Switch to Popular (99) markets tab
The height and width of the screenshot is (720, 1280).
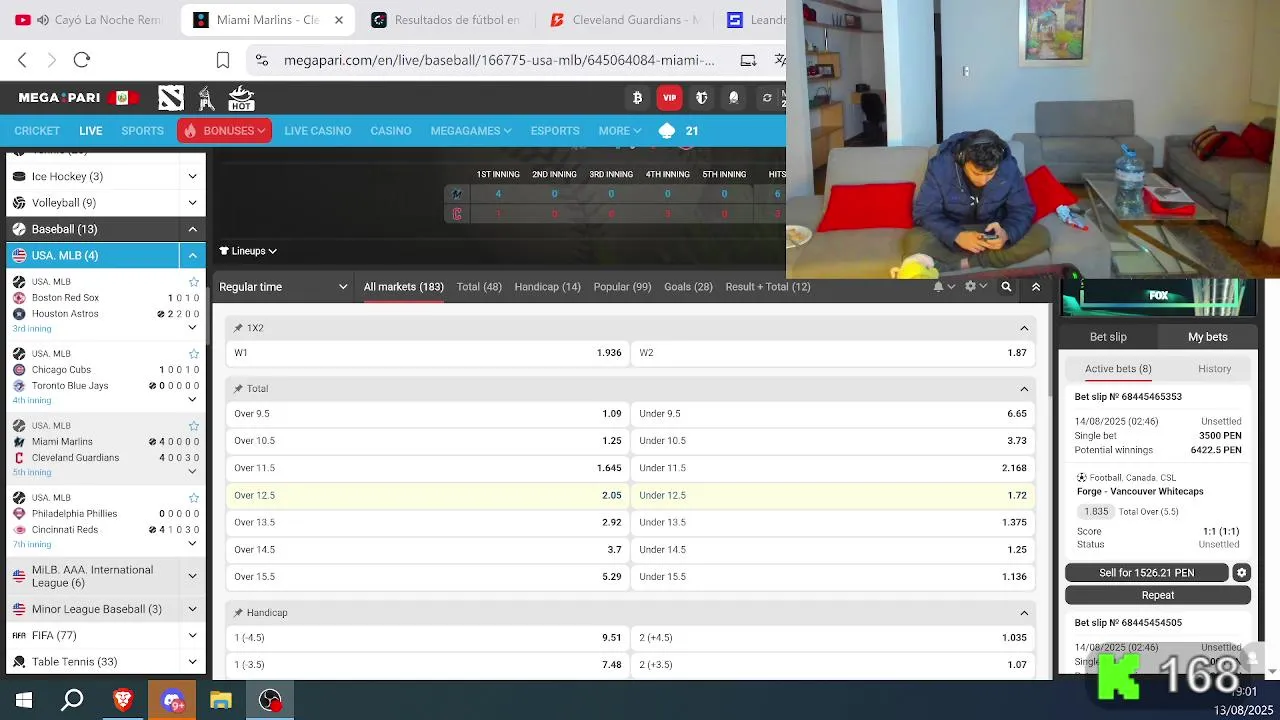click(x=622, y=287)
